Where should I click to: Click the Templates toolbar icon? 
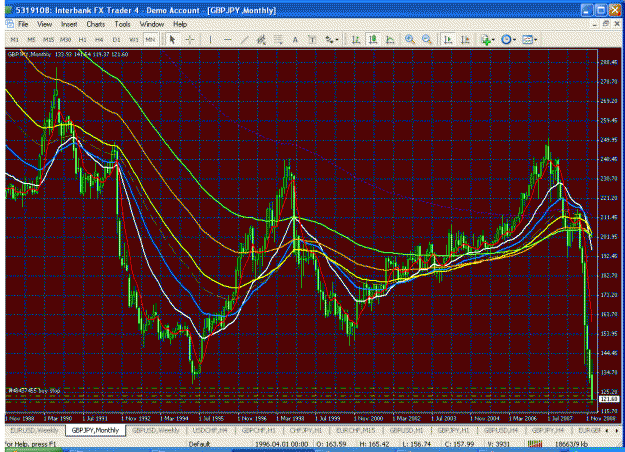[527, 39]
